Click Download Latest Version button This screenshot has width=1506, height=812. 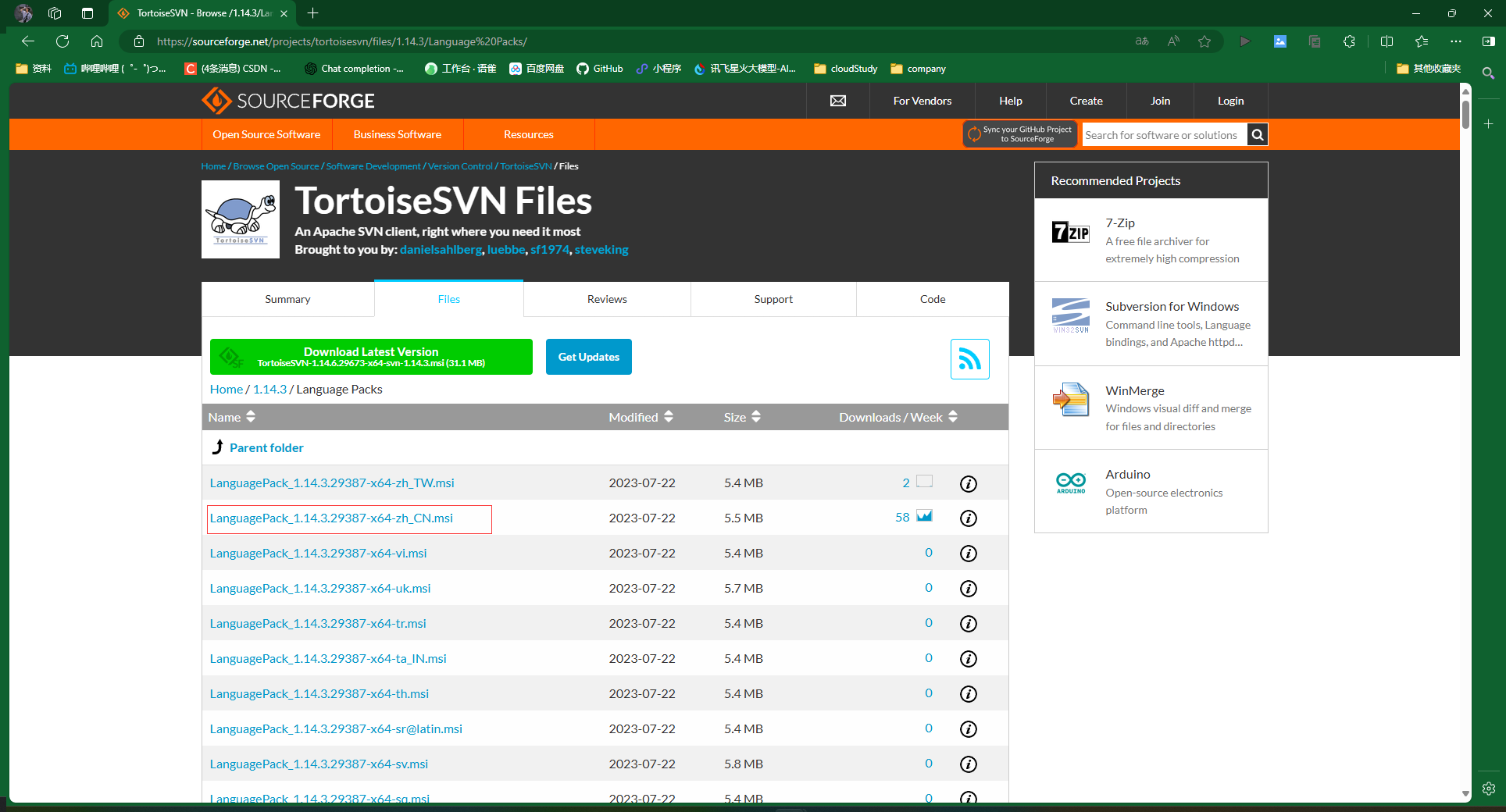pos(371,357)
